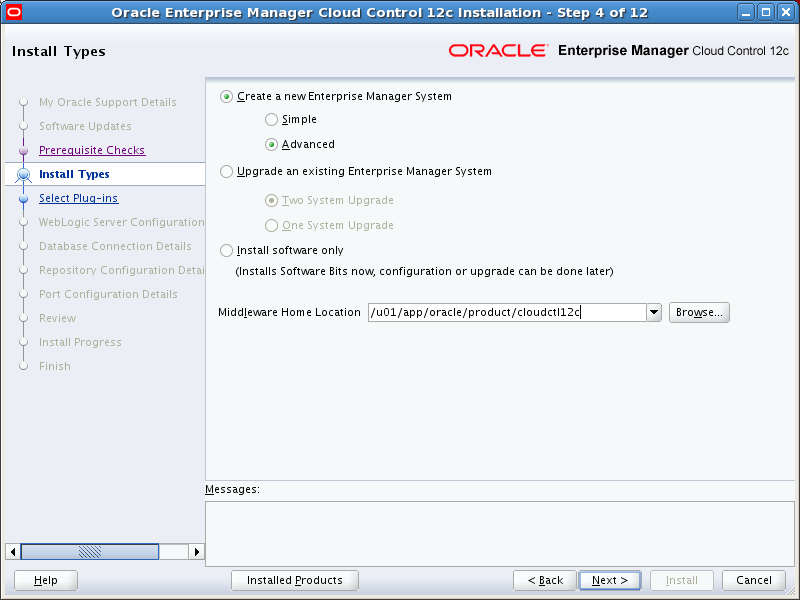Click the Software Updates step

click(85, 126)
